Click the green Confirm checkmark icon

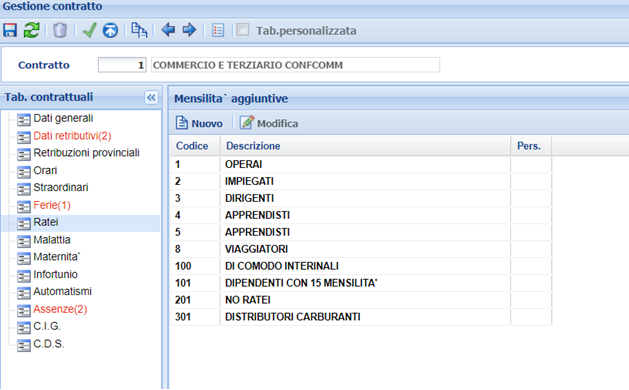tap(89, 30)
